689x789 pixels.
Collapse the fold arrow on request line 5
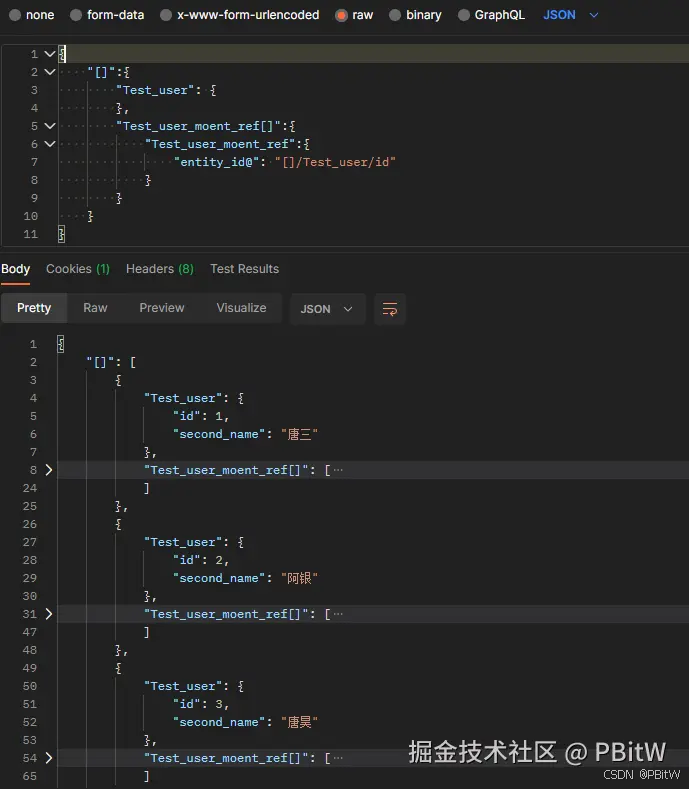click(49, 126)
